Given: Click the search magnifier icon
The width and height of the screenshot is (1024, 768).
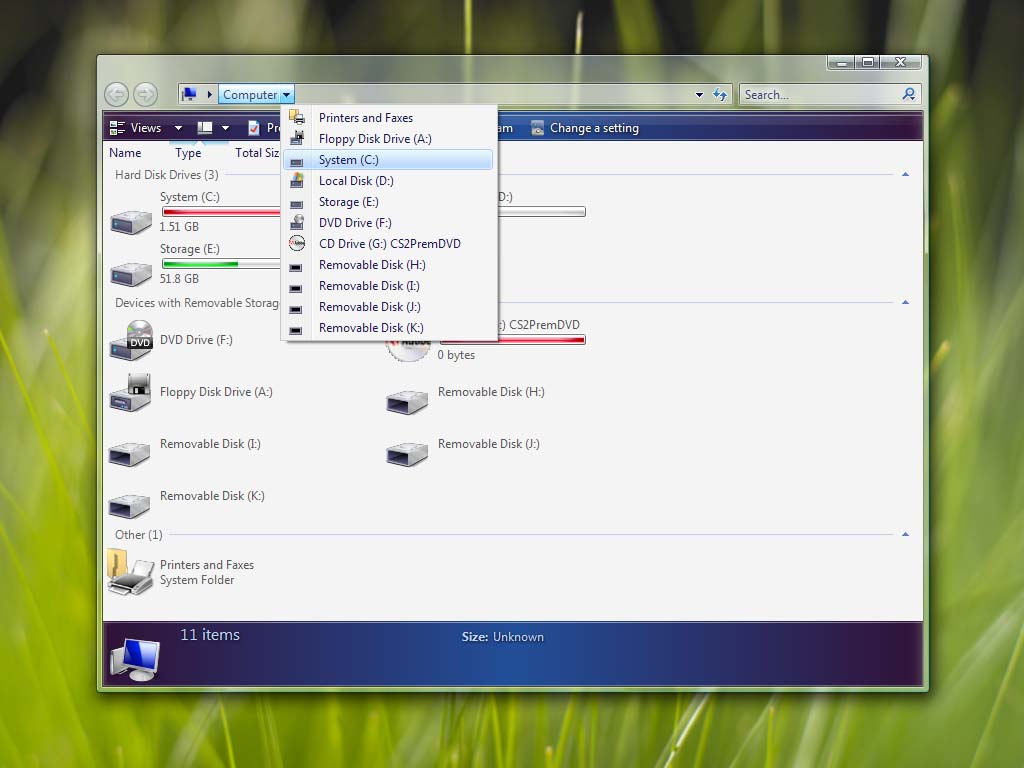Looking at the screenshot, I should point(908,94).
